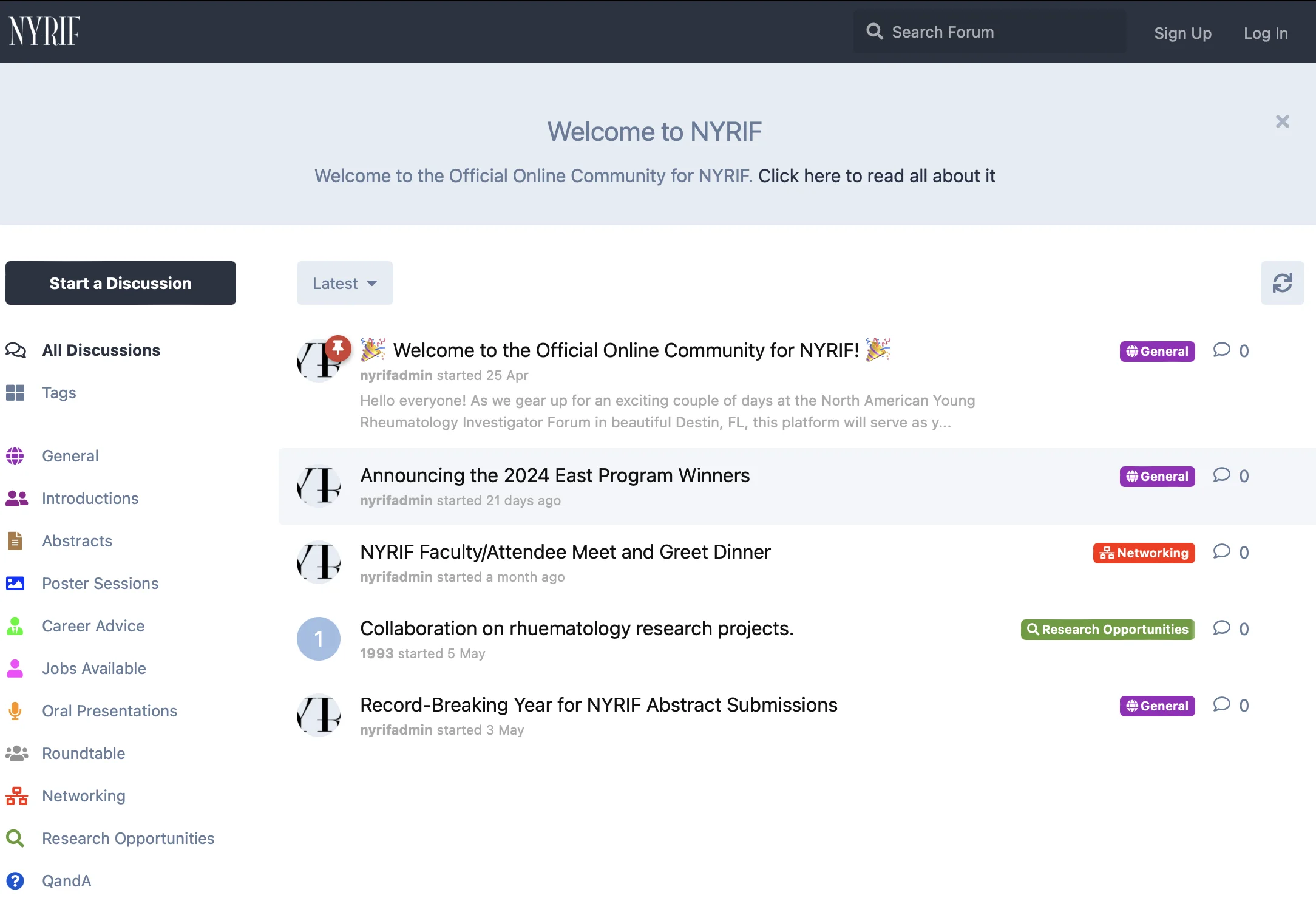Select All Discussions in the sidebar

[101, 350]
